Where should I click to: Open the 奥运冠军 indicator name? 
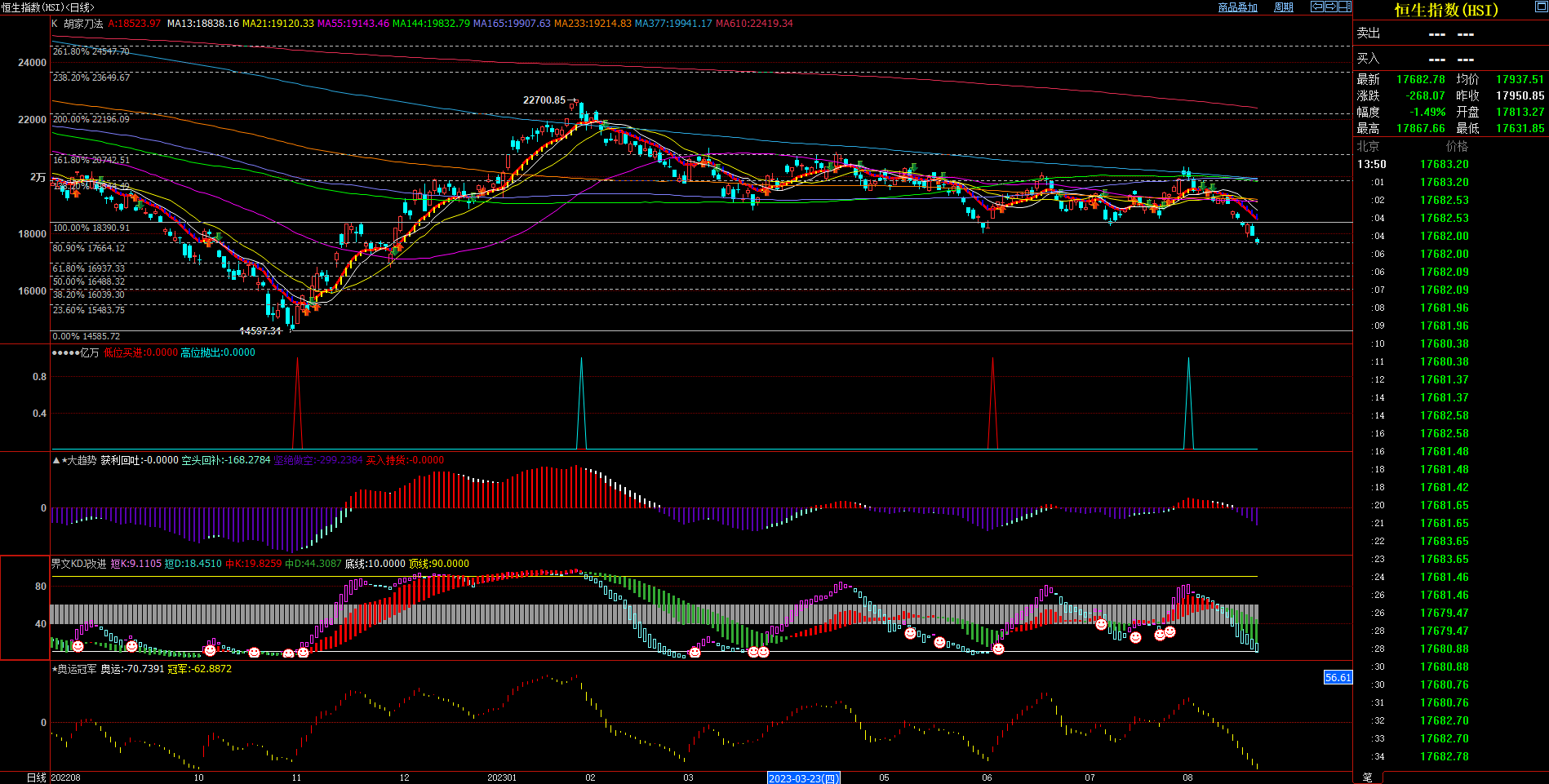click(77, 669)
